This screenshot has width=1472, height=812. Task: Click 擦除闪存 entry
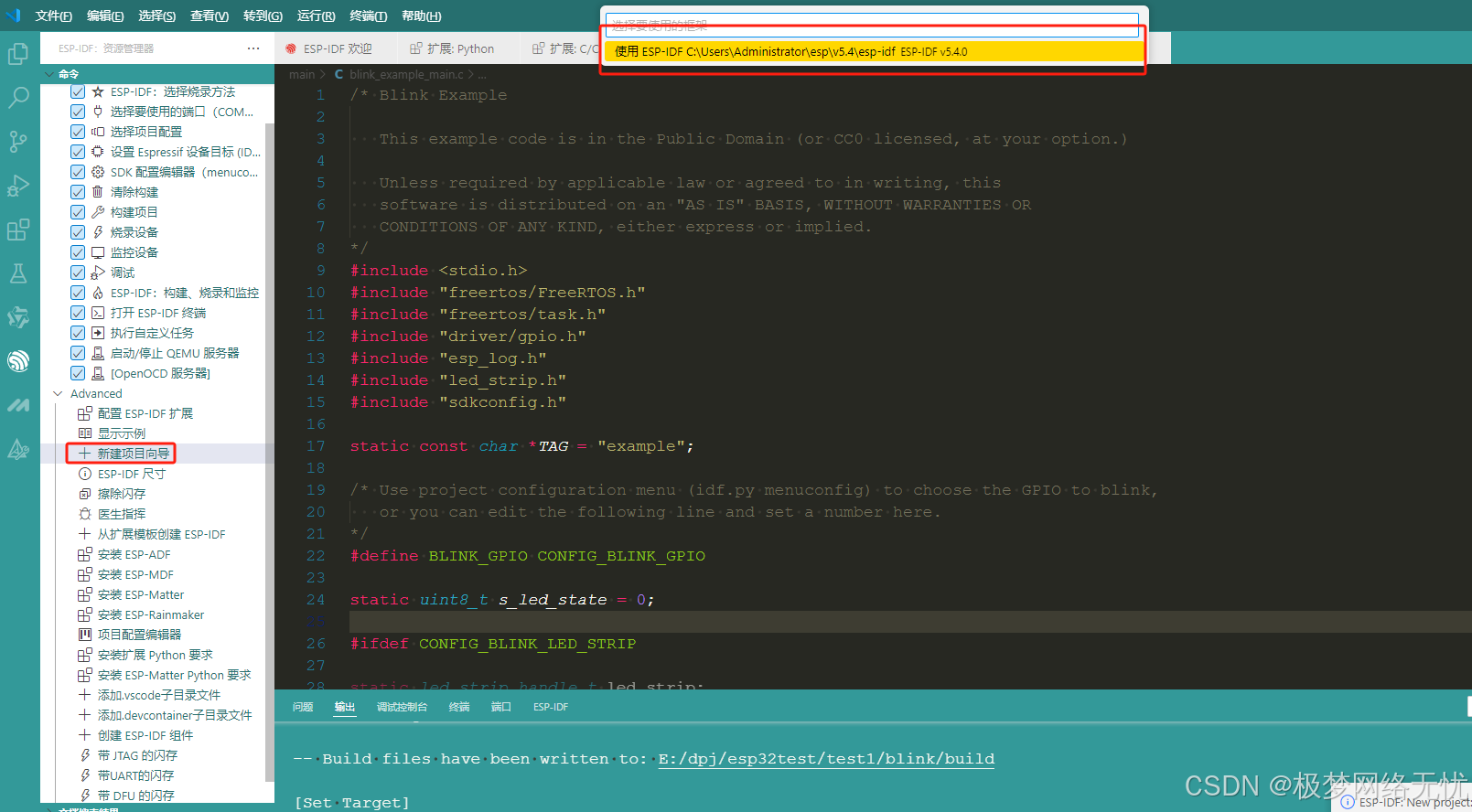[x=122, y=494]
